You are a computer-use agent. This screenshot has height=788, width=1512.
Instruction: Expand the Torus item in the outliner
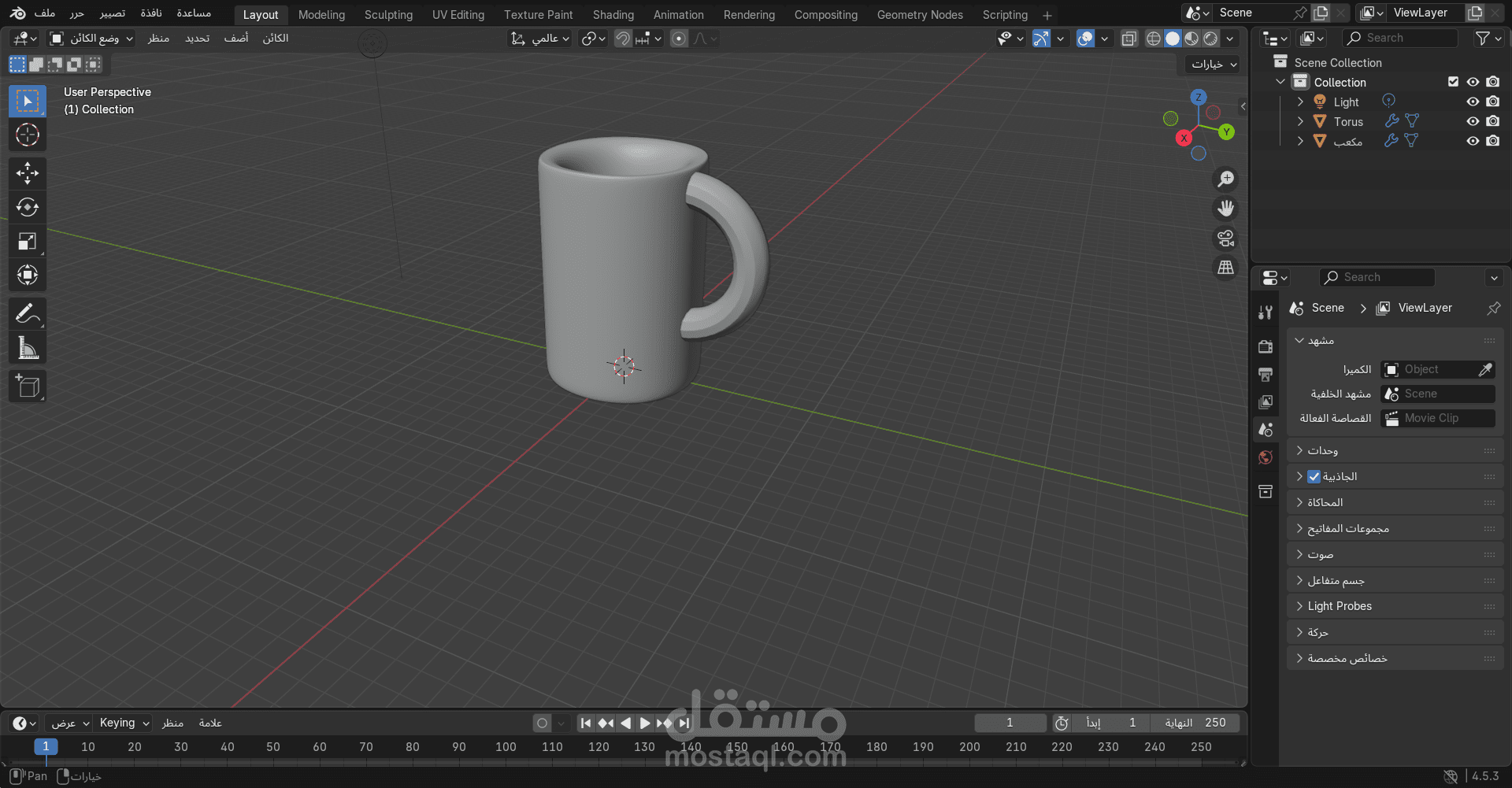pyautogui.click(x=1300, y=121)
